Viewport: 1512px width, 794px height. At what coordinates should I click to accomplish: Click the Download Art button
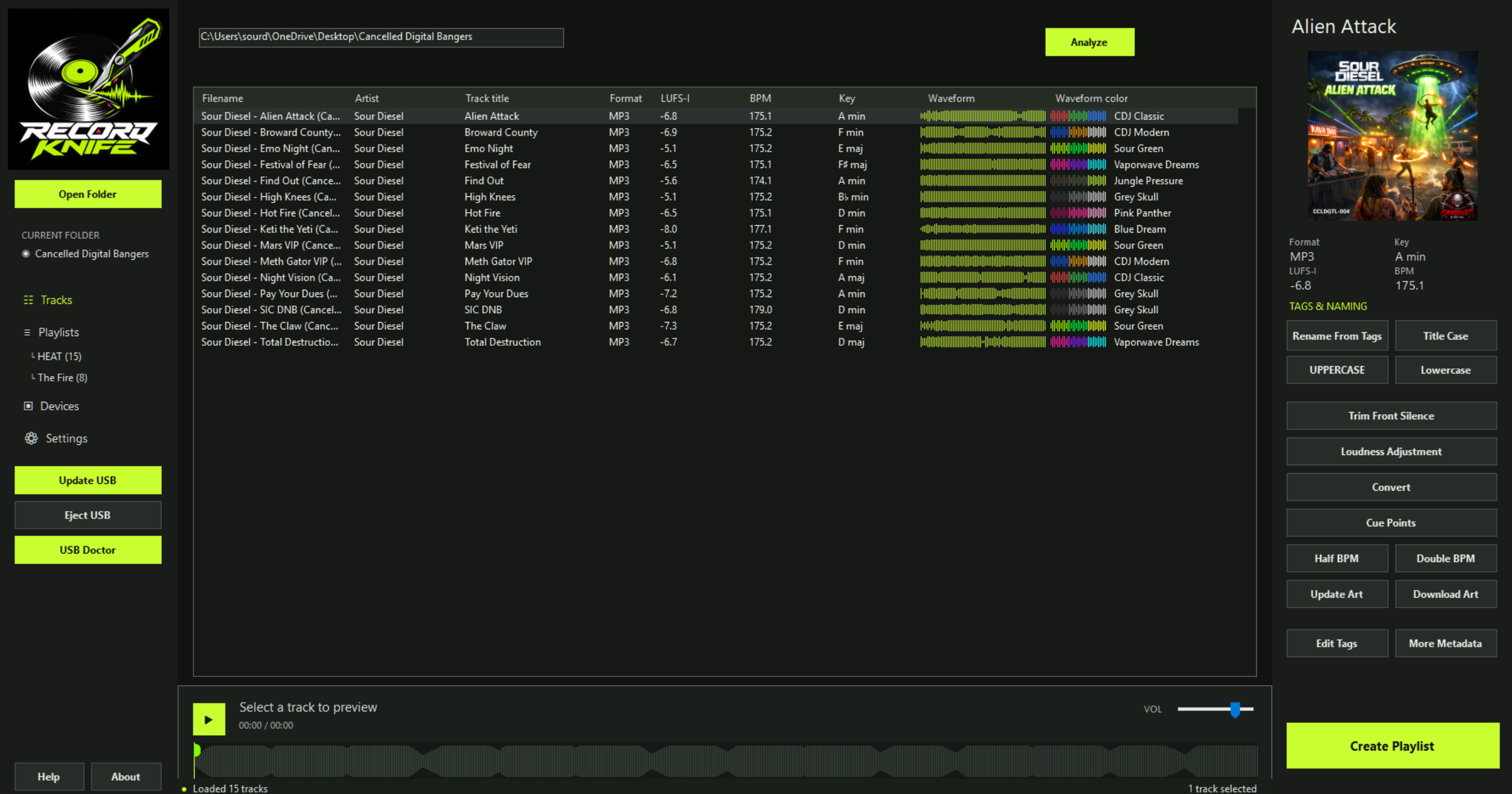coord(1446,594)
